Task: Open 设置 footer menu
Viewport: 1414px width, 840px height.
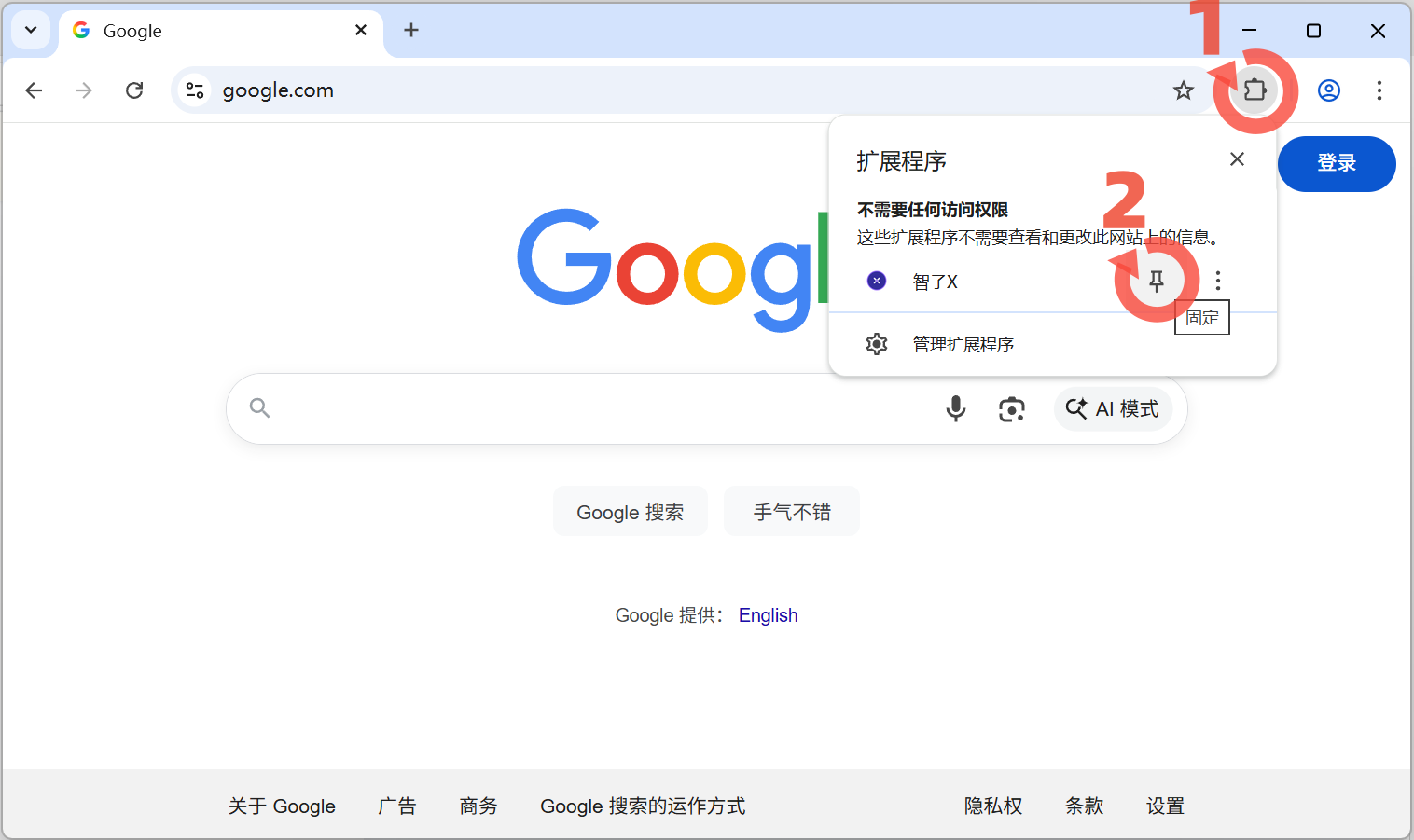Action: pos(1165,806)
